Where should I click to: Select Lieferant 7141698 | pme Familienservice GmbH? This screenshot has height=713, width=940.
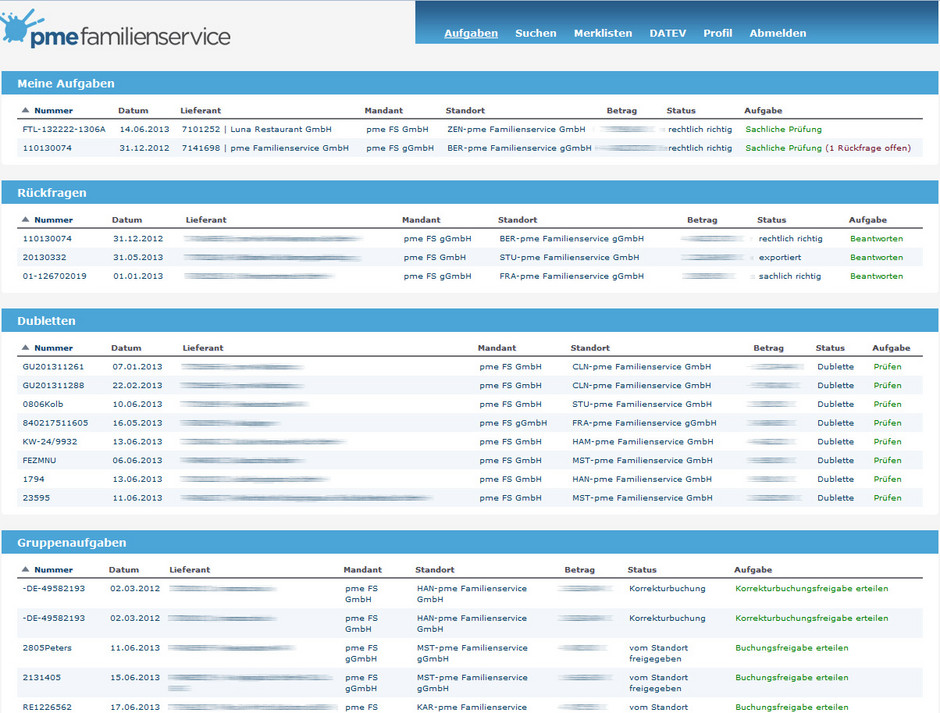(x=265, y=148)
